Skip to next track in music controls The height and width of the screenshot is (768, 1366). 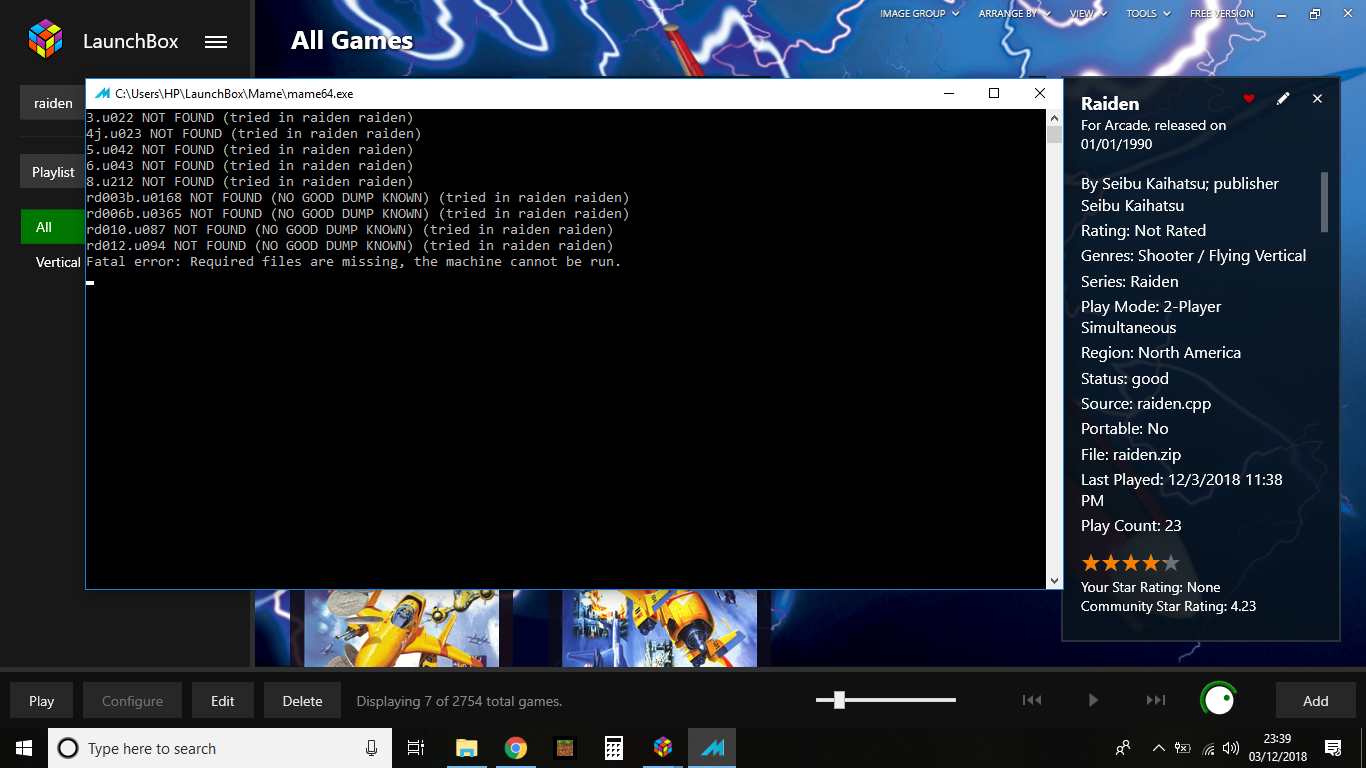(1155, 700)
